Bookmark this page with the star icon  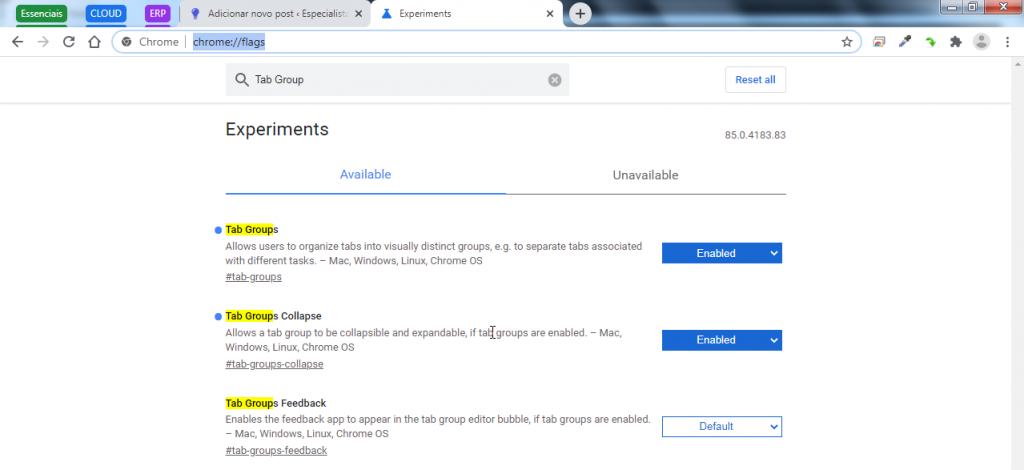pos(847,42)
